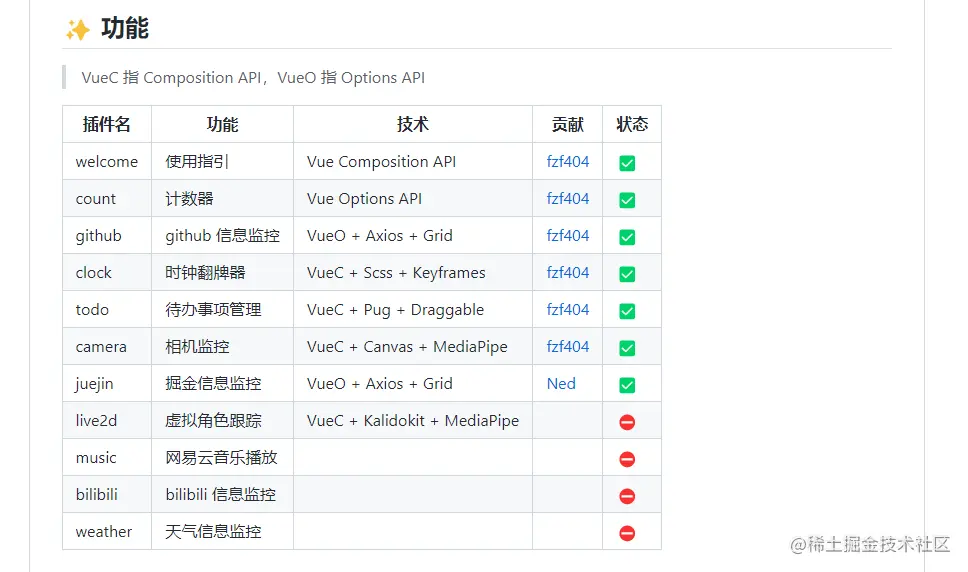Click green check icon in juejin row
This screenshot has height=572, width=968.
[627, 385]
